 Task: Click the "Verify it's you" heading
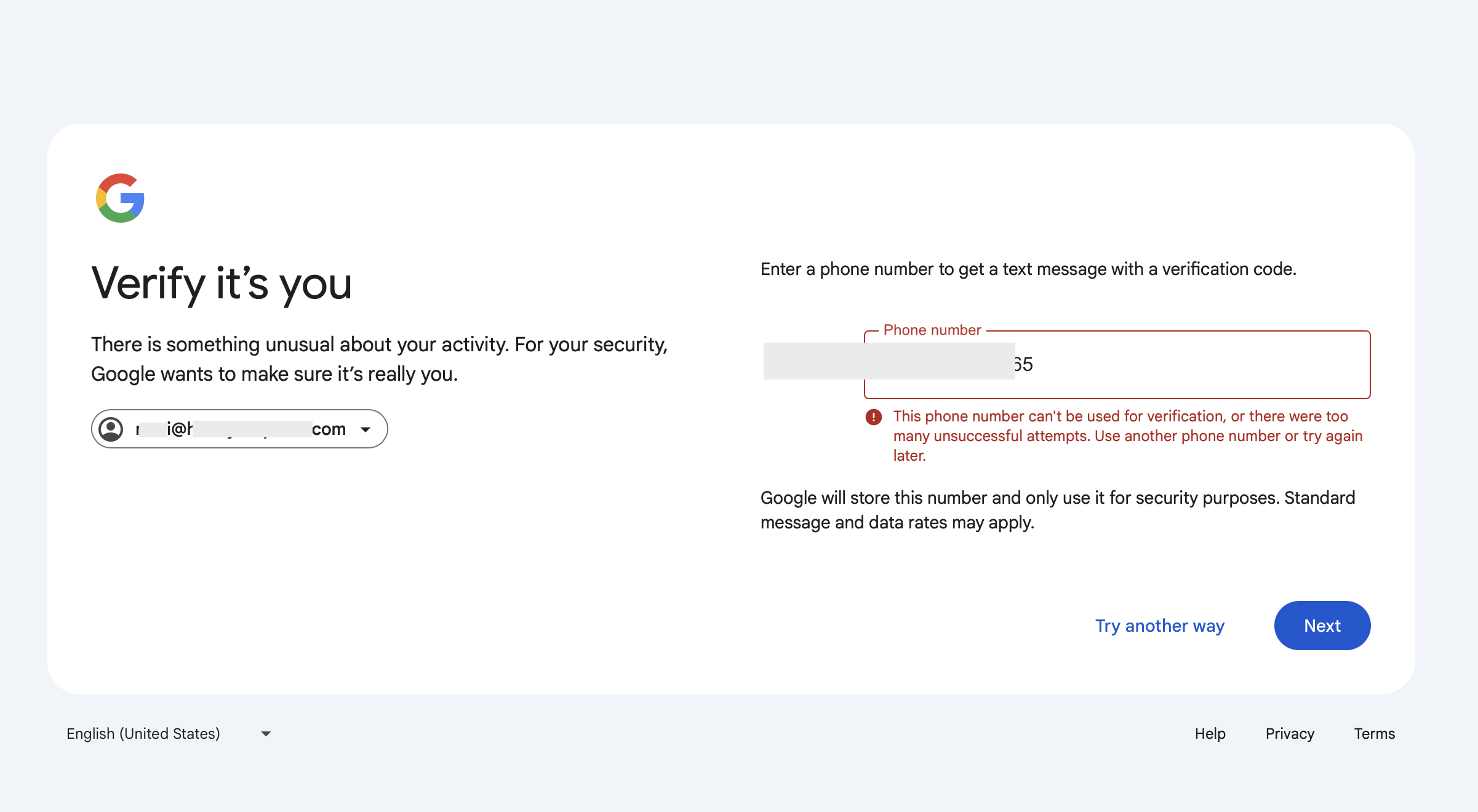click(x=222, y=284)
